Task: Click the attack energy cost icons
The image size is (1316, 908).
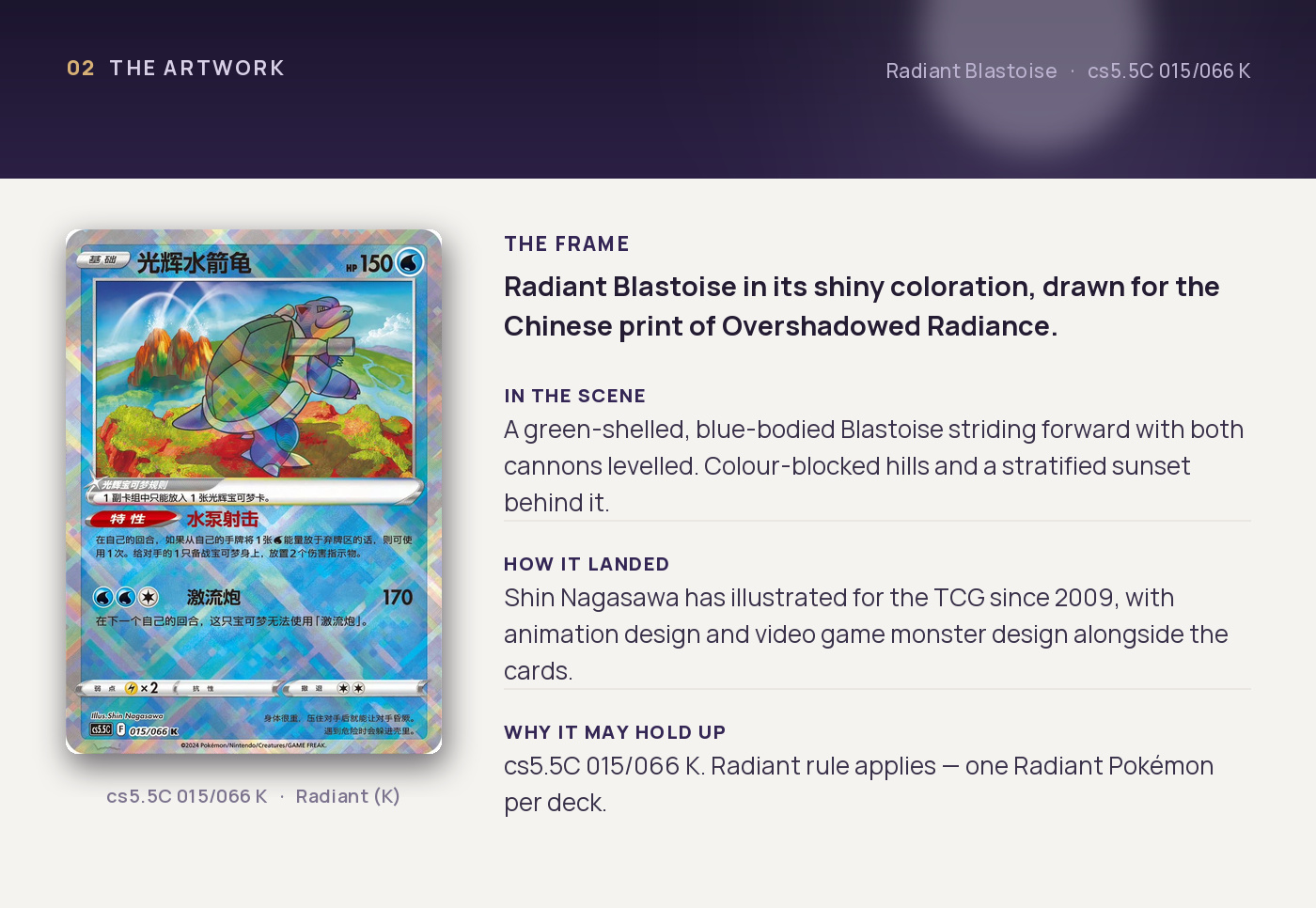Action: [126, 597]
